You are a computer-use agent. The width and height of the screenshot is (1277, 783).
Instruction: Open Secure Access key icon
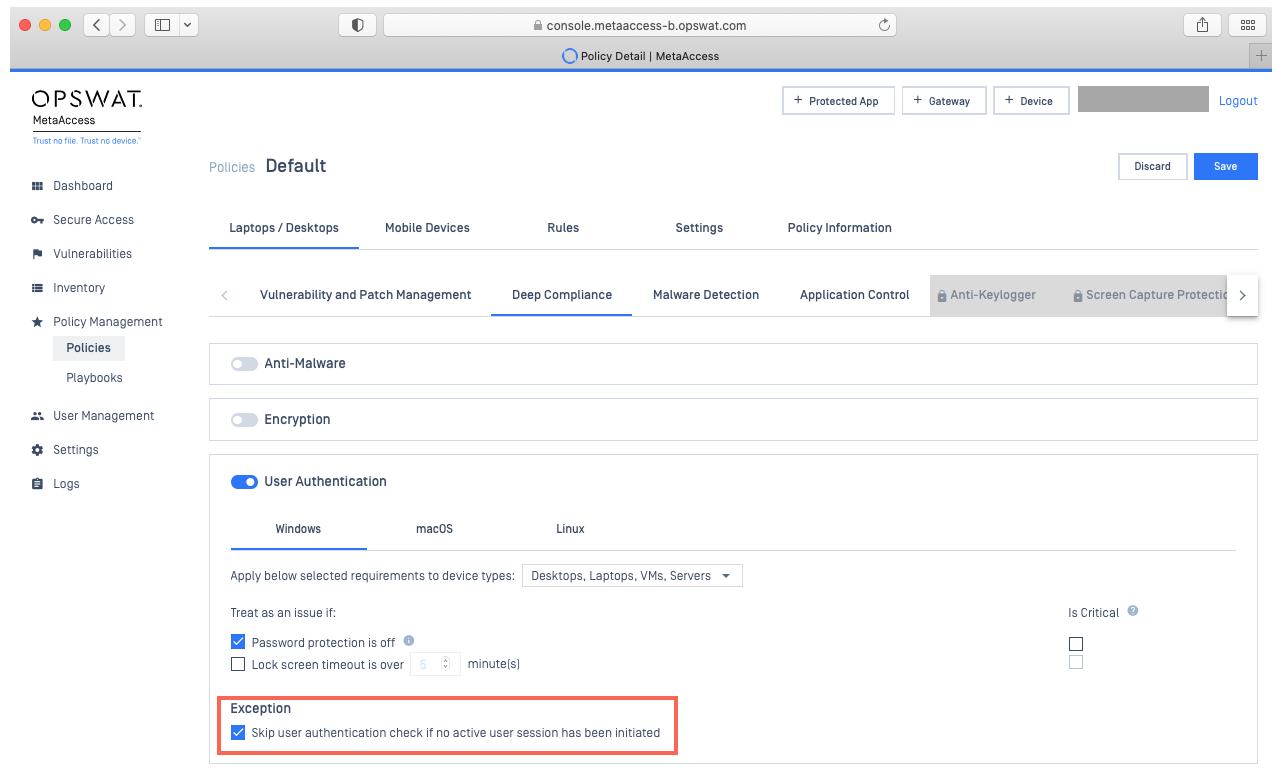pyautogui.click(x=37, y=220)
